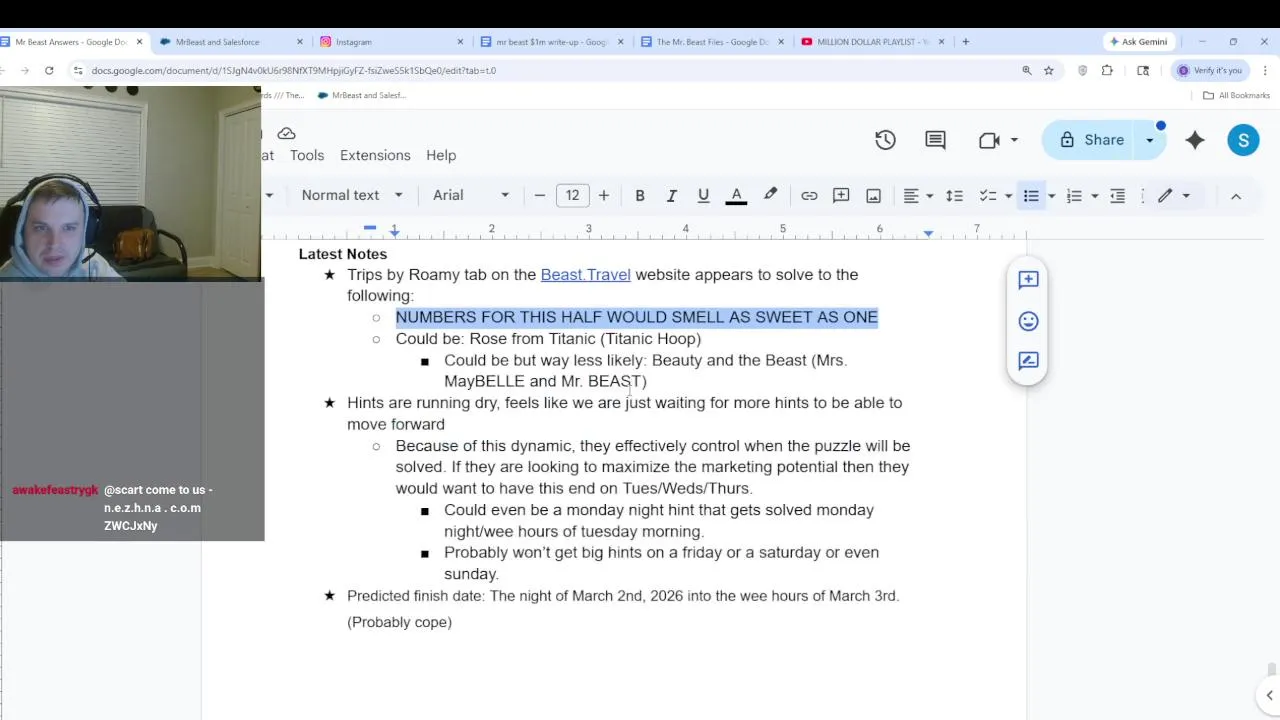Add a comment from the toolbar
This screenshot has height=720, width=1280.
tap(841, 195)
